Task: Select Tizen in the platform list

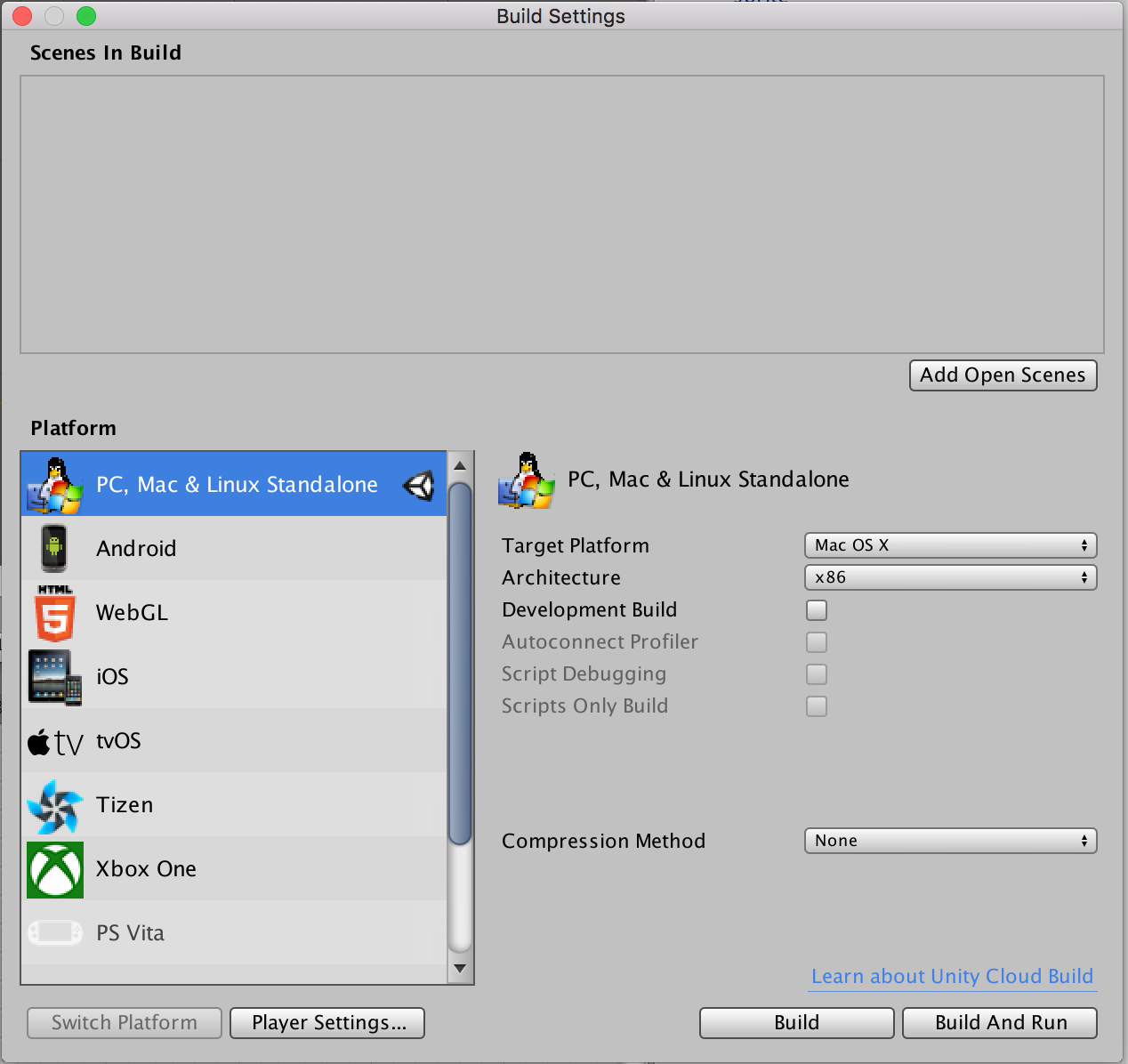Action: 234,804
